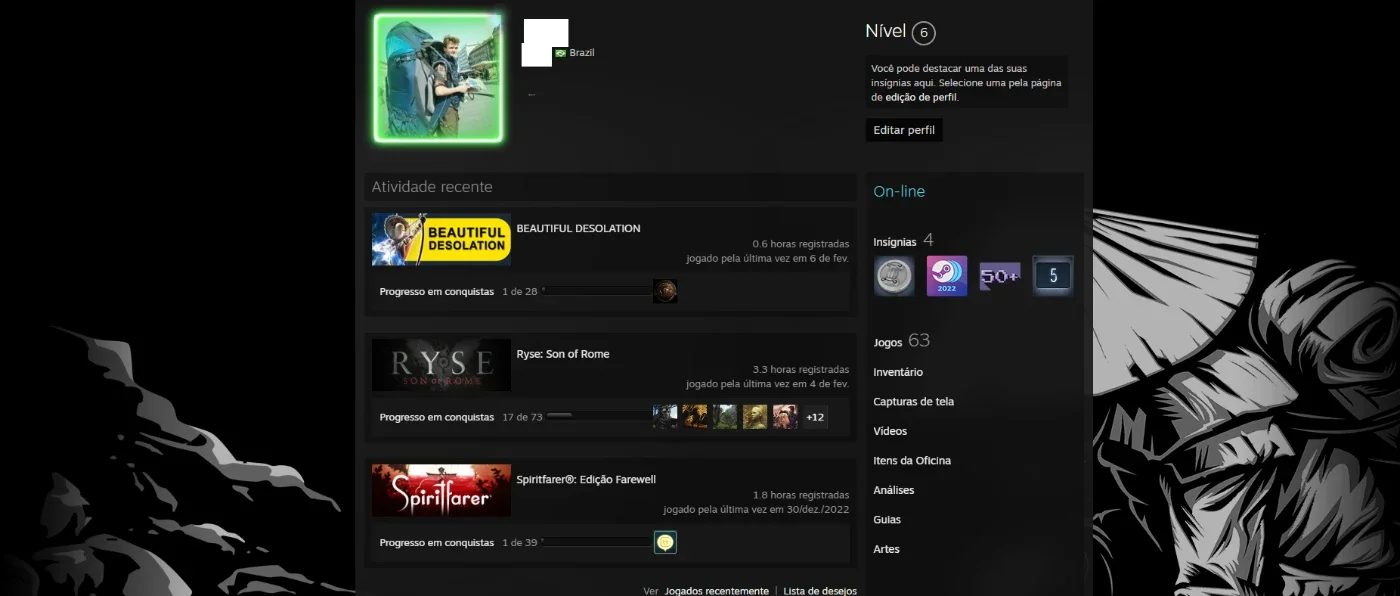The width and height of the screenshot is (1400, 596).
Task: Click '1.8 horas registradas' text
Action: [801, 495]
